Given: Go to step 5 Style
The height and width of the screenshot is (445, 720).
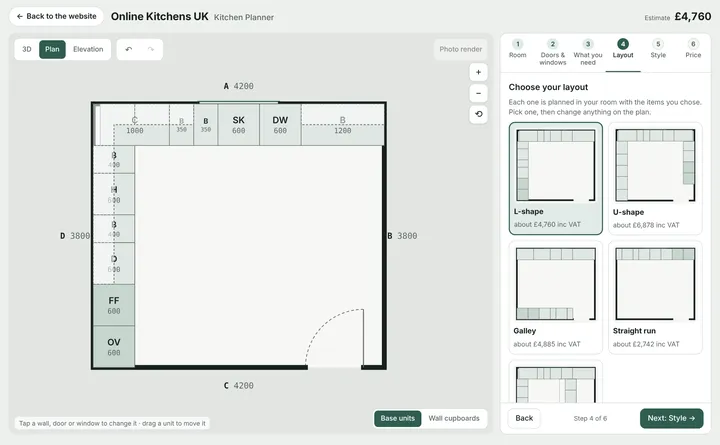Looking at the screenshot, I should [658, 49].
